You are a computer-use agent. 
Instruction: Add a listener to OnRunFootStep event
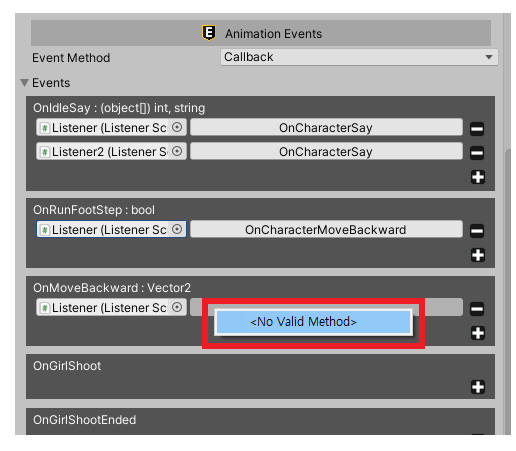(478, 255)
